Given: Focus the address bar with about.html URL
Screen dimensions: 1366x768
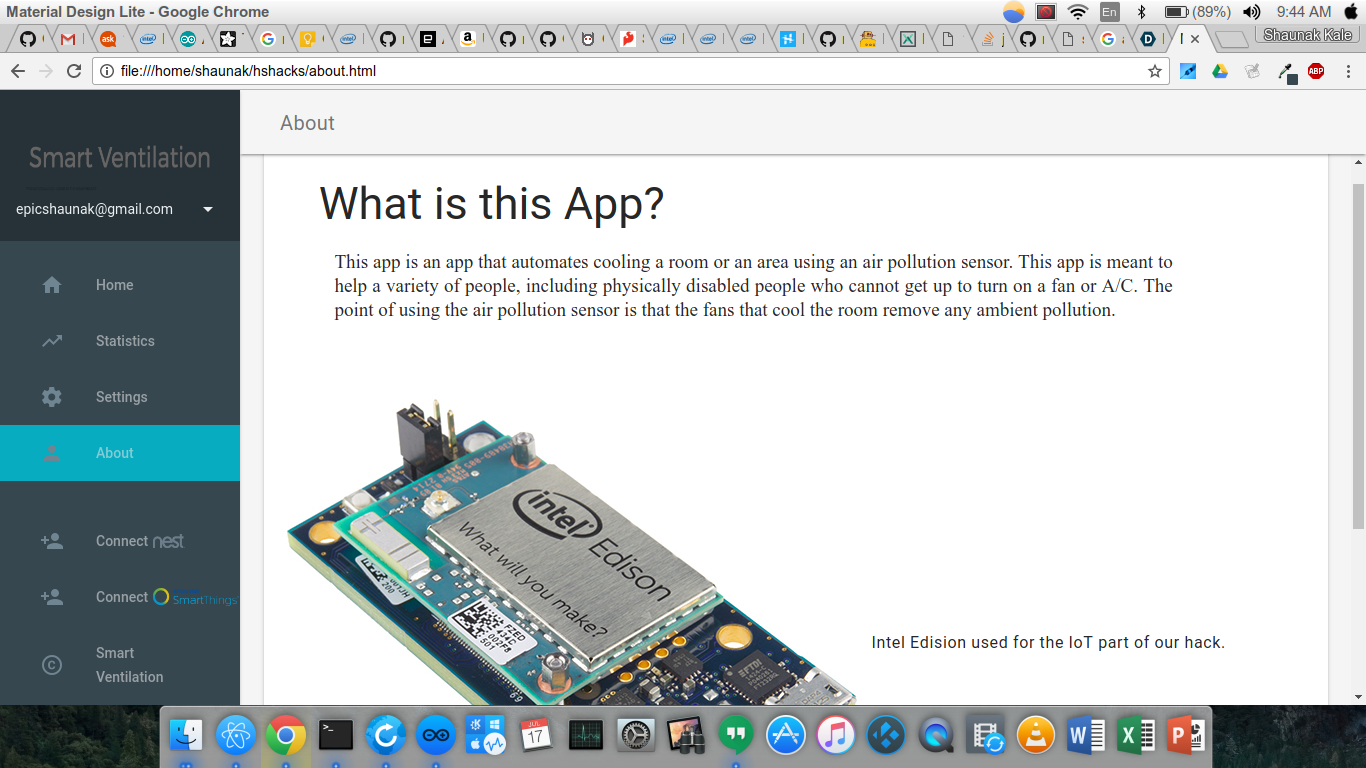Looking at the screenshot, I should click(630, 71).
